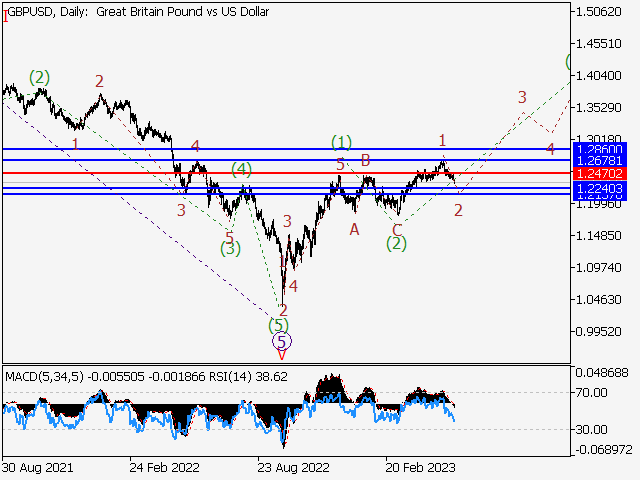Select the red B correction label
This screenshot has width=640, height=480.
point(366,160)
